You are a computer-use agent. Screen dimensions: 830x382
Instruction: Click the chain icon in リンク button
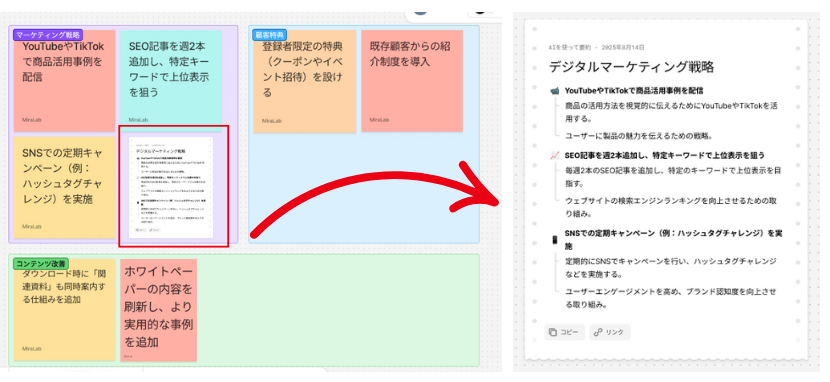click(x=598, y=332)
